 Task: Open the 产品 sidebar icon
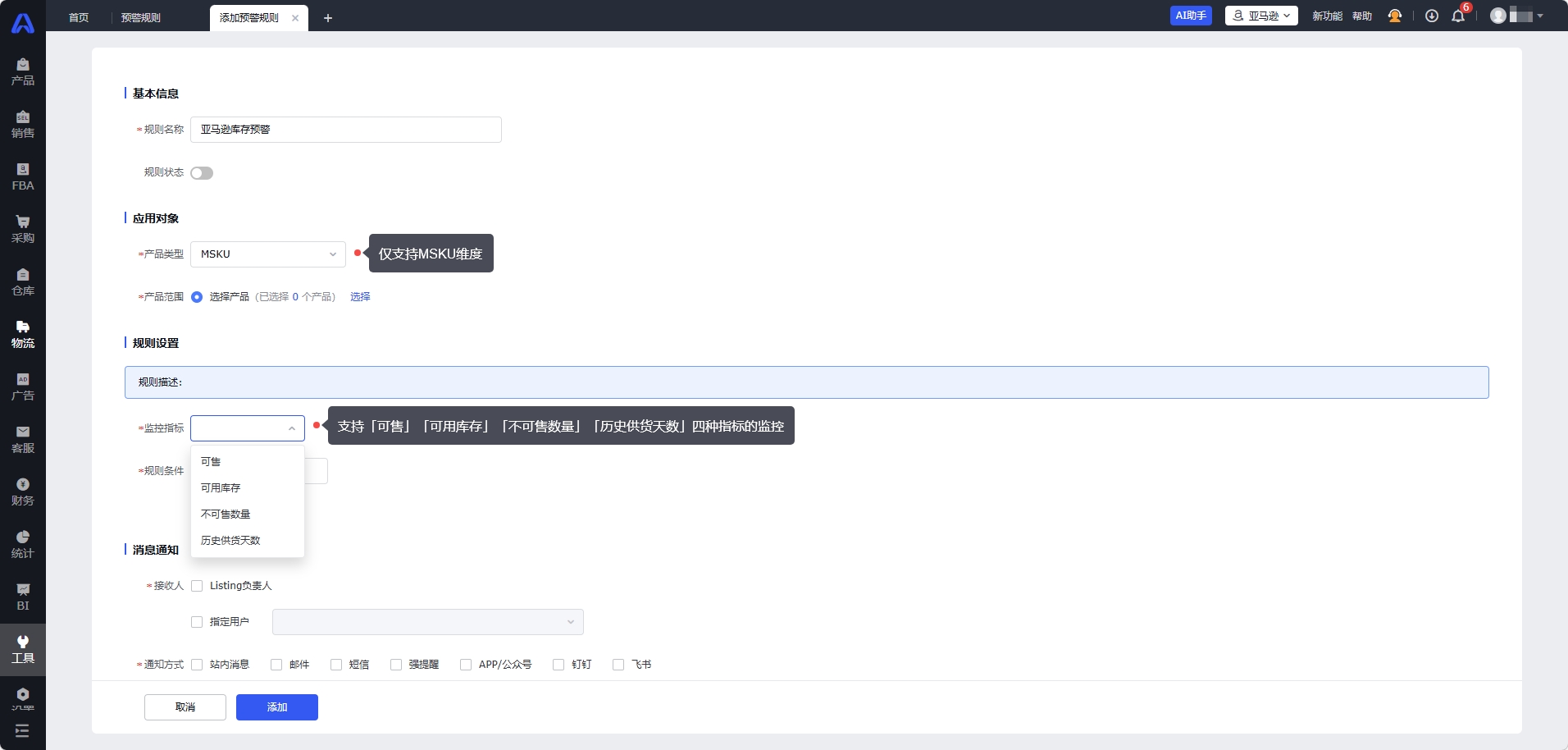pos(23,71)
